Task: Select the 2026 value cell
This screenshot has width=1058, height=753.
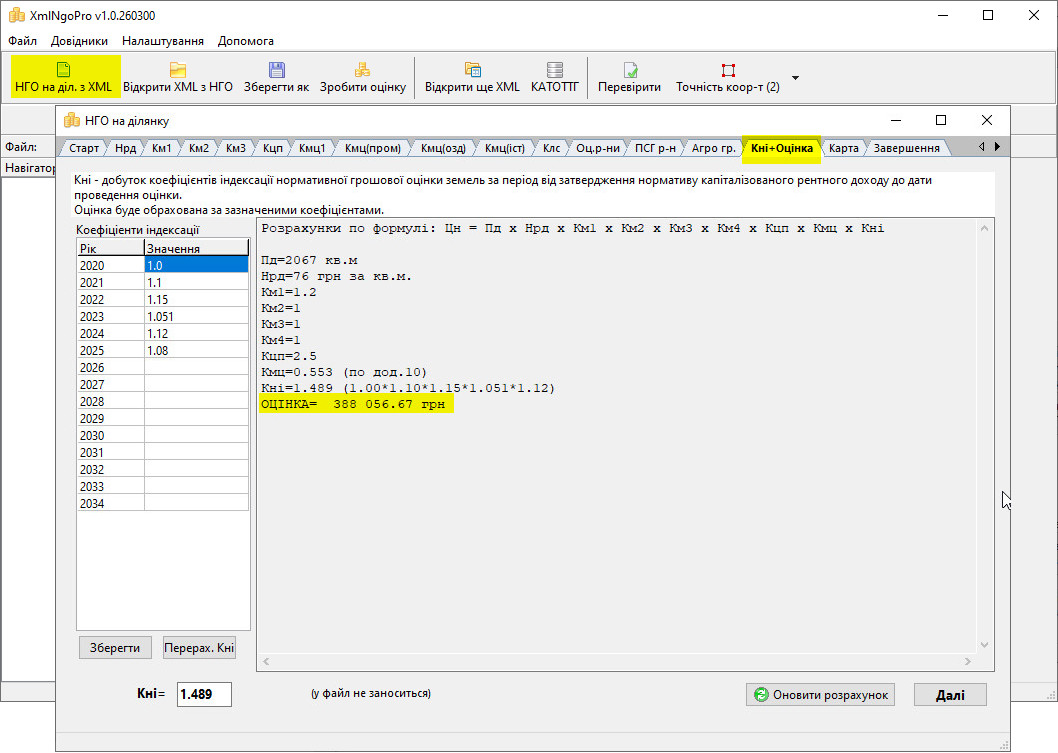Action: [x=195, y=367]
